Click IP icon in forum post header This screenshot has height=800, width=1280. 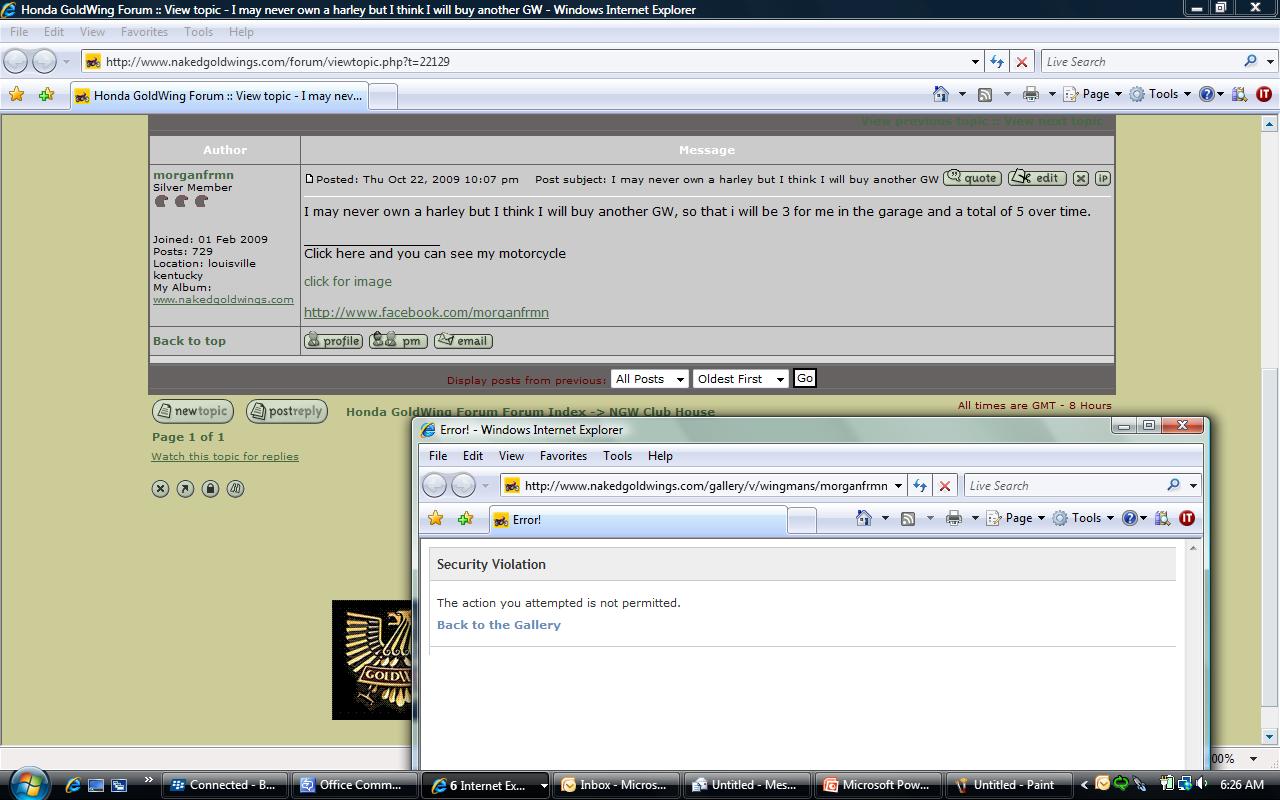point(1103,178)
